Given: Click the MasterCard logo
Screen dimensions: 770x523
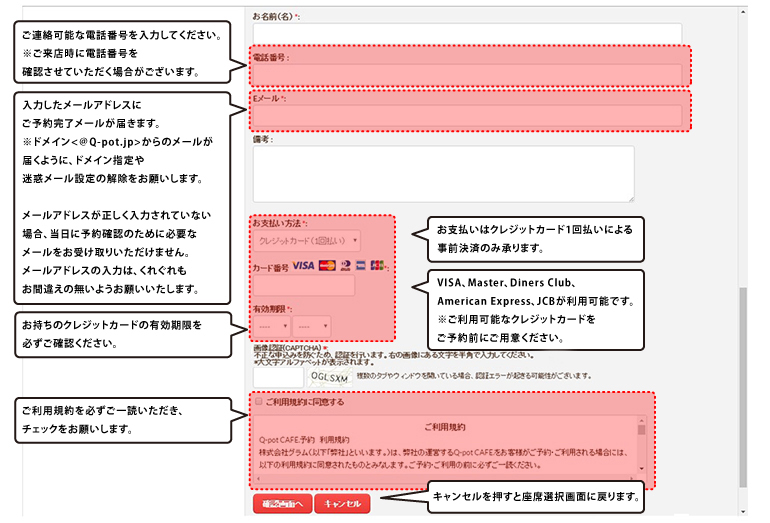Looking at the screenshot, I should [x=326, y=266].
